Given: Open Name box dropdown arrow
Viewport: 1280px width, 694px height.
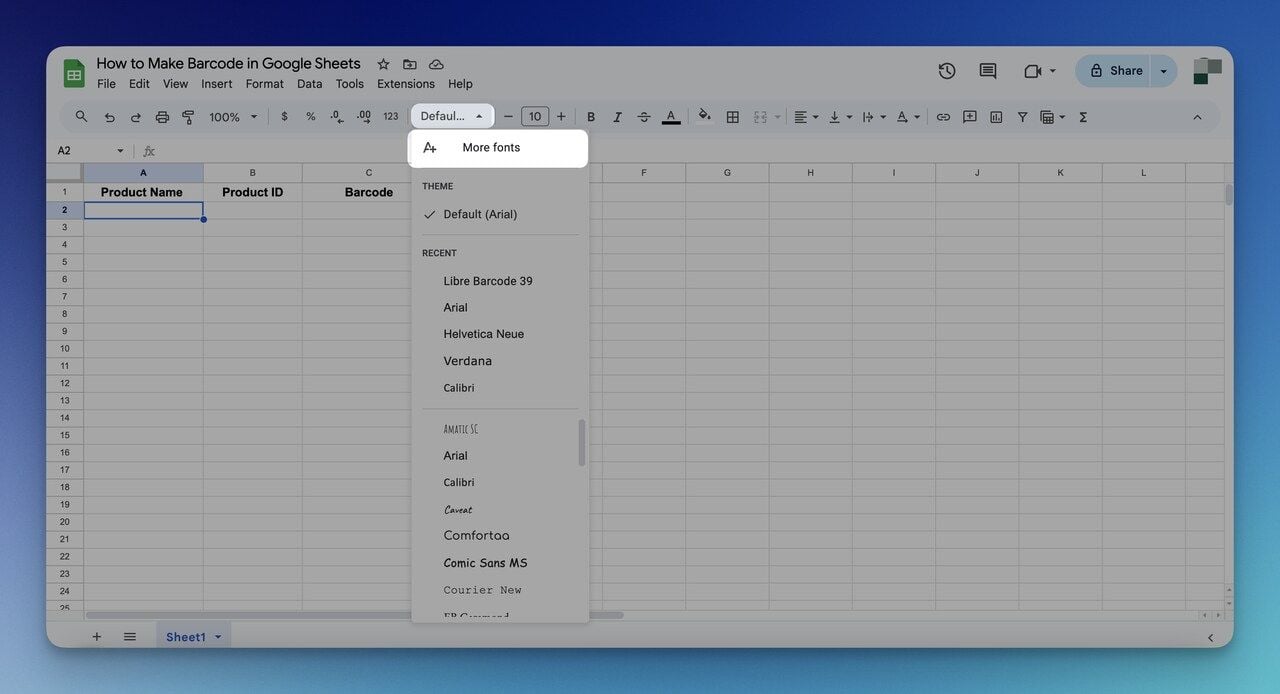Looking at the screenshot, I should 120,151.
